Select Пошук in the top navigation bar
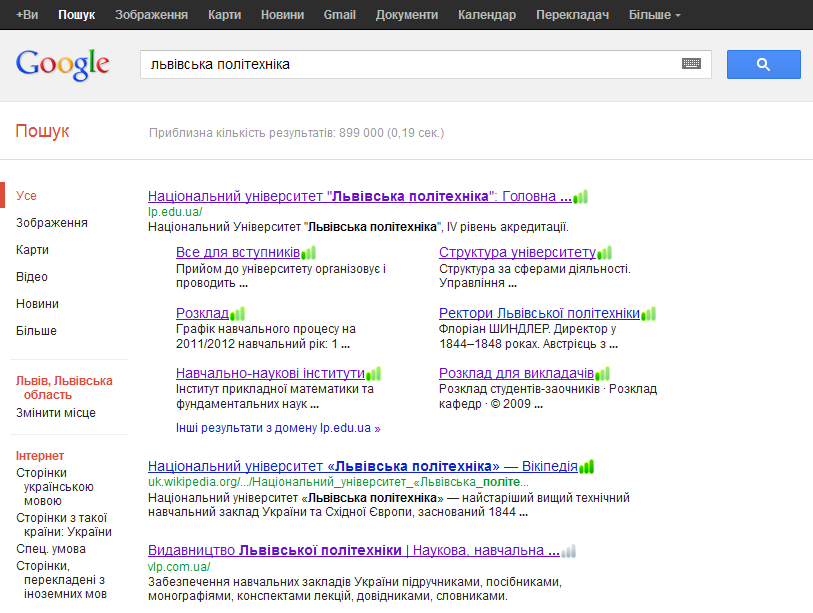 [77, 15]
